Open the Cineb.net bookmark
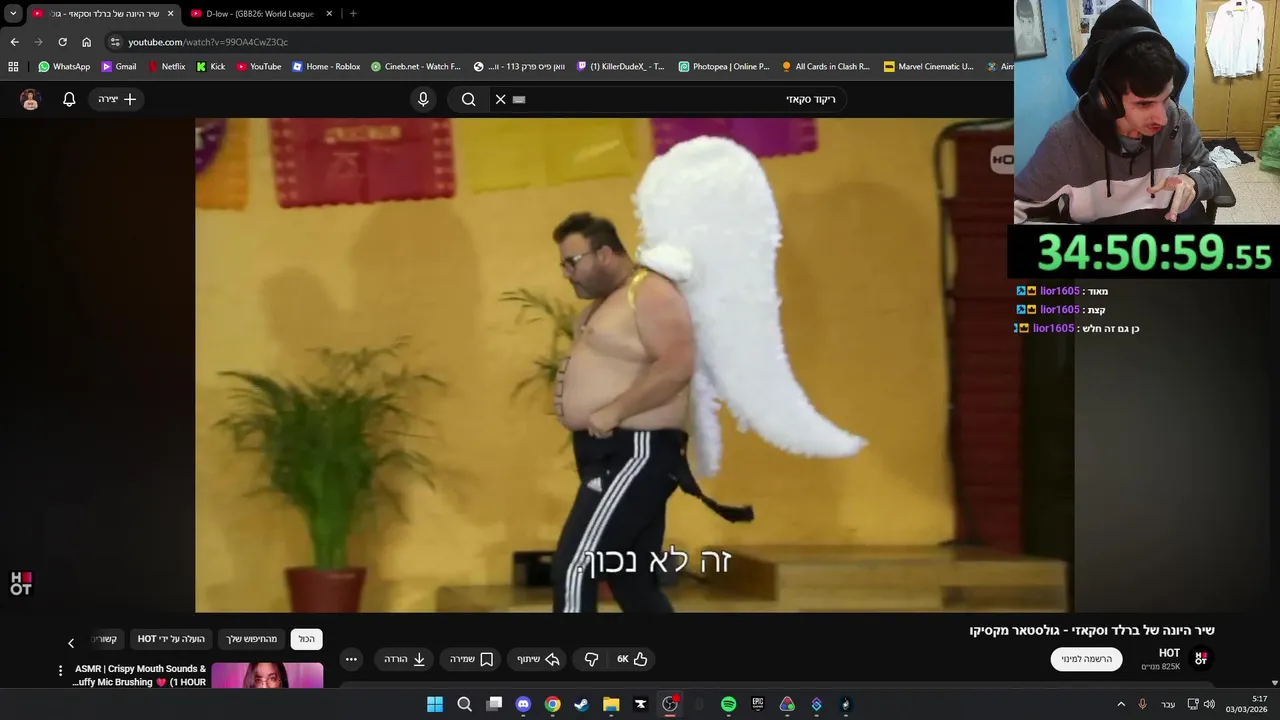Screen dimensions: 1280x720 point(416,67)
